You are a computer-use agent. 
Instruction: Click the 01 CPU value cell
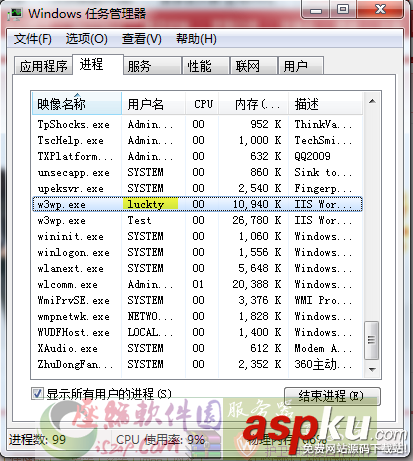click(x=198, y=284)
